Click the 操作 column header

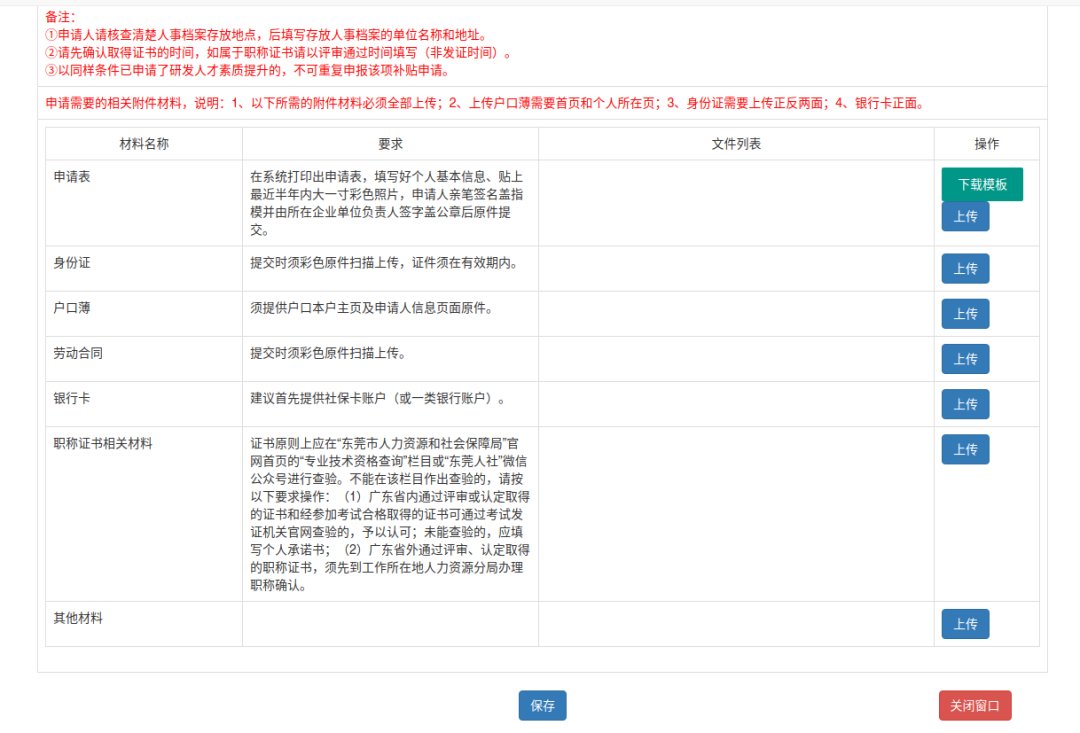point(986,144)
